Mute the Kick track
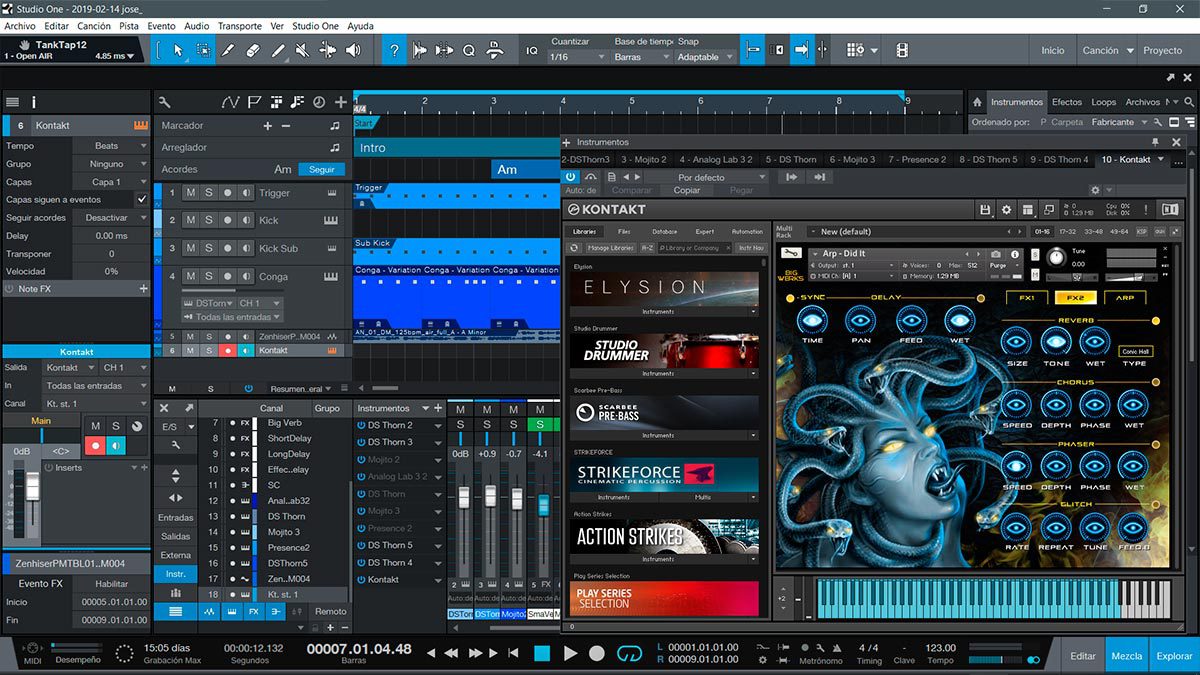 [x=190, y=220]
